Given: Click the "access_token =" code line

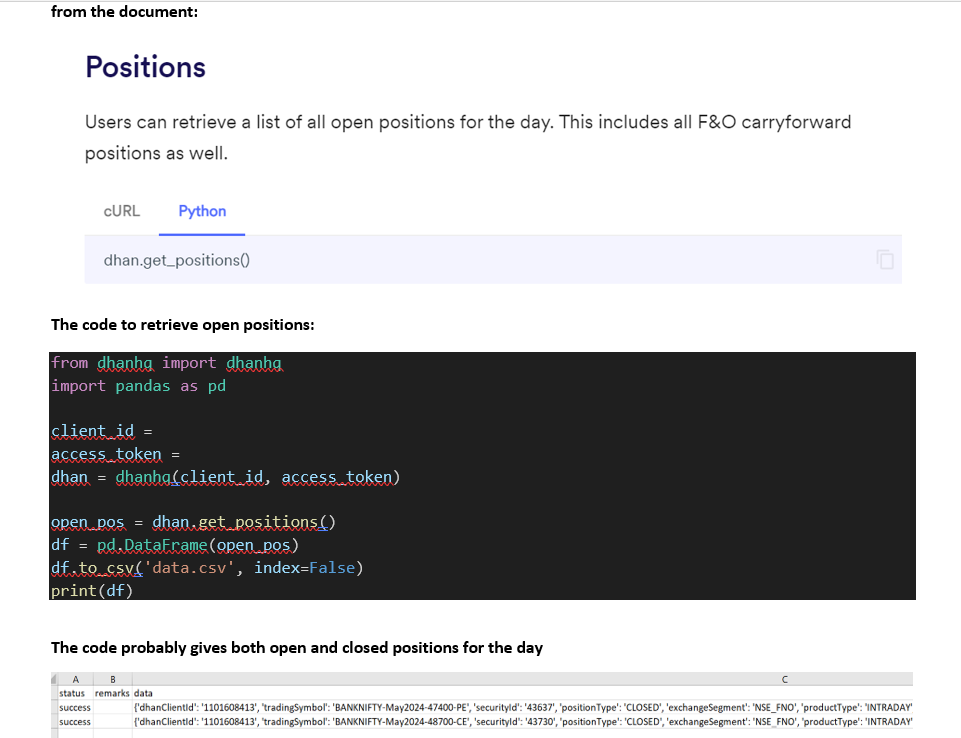Looking at the screenshot, I should (x=115, y=454).
